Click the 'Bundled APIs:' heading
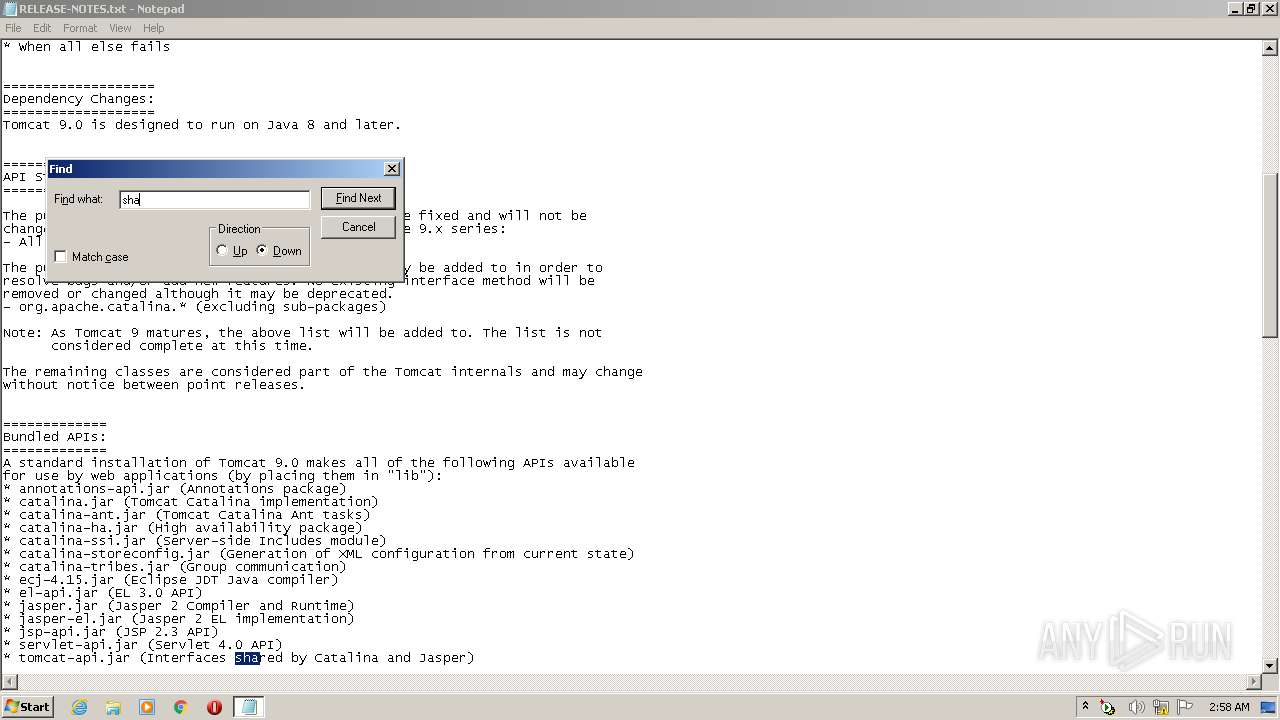 point(54,437)
